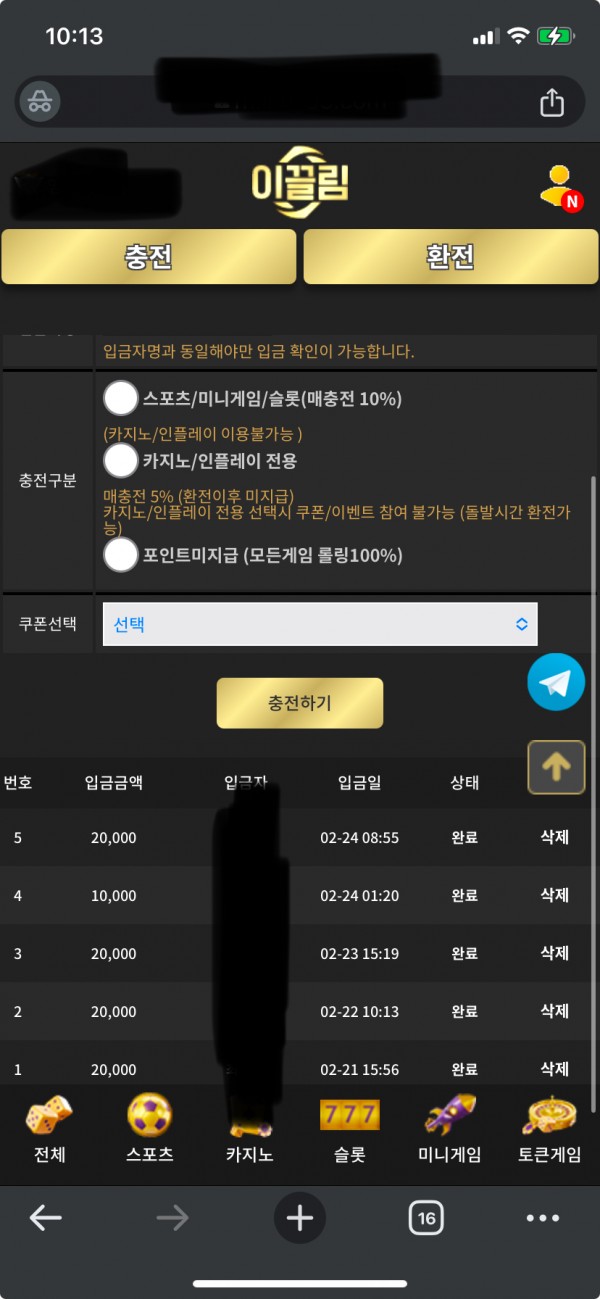This screenshot has width=600, height=1299.
Task: Delete deposit record number 5
Action: (555, 837)
